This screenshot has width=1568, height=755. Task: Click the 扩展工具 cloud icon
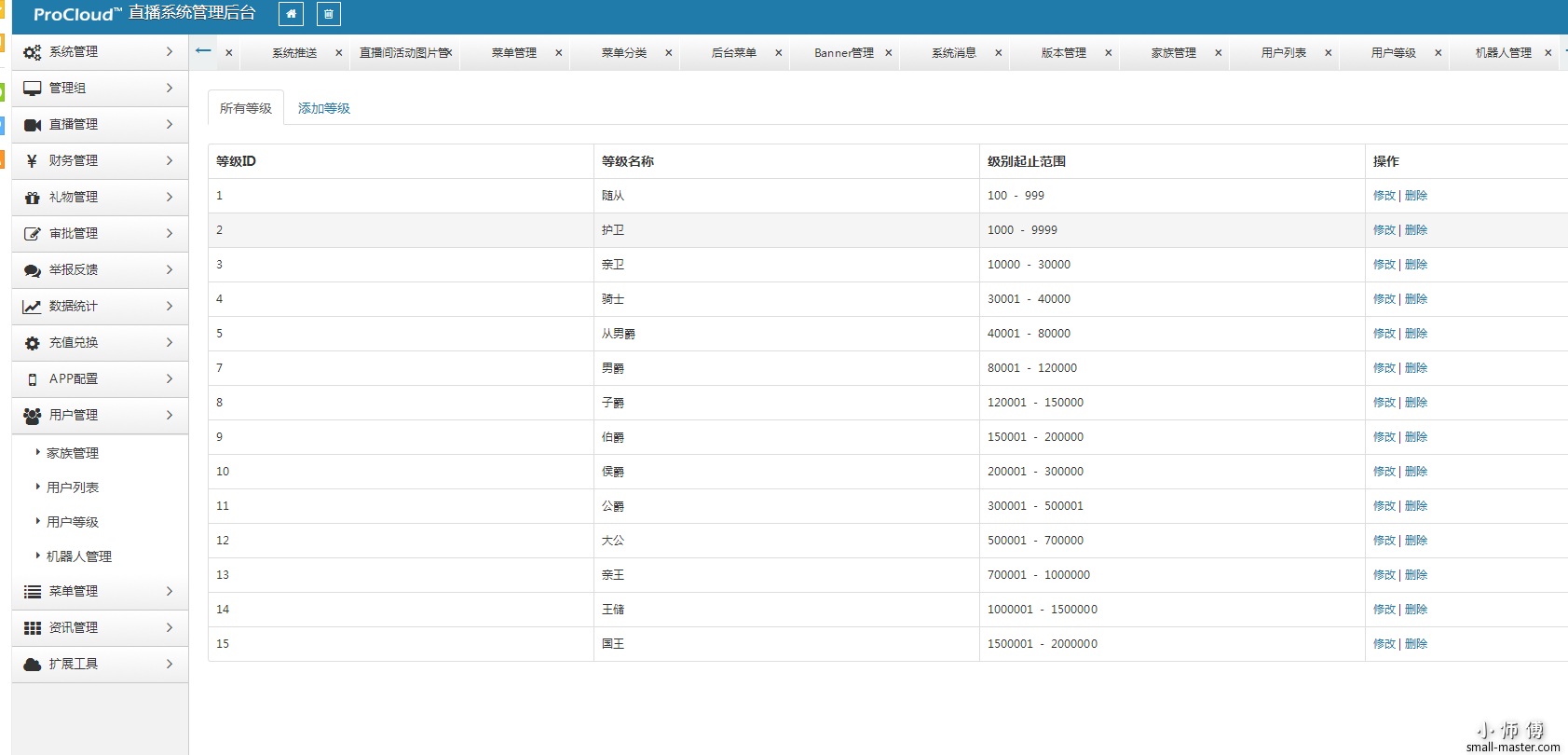[32, 665]
